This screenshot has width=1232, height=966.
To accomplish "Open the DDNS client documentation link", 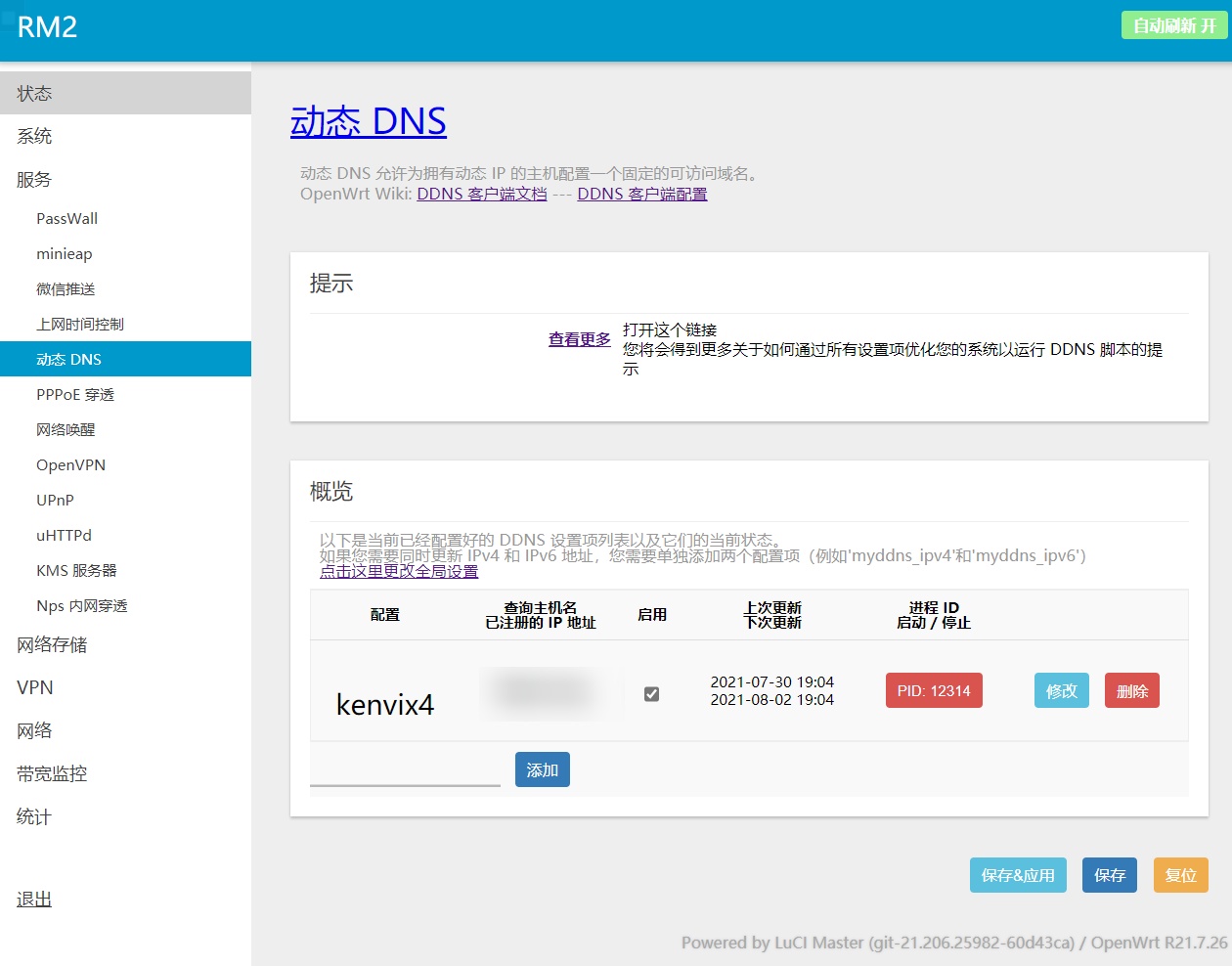I will 482,194.
